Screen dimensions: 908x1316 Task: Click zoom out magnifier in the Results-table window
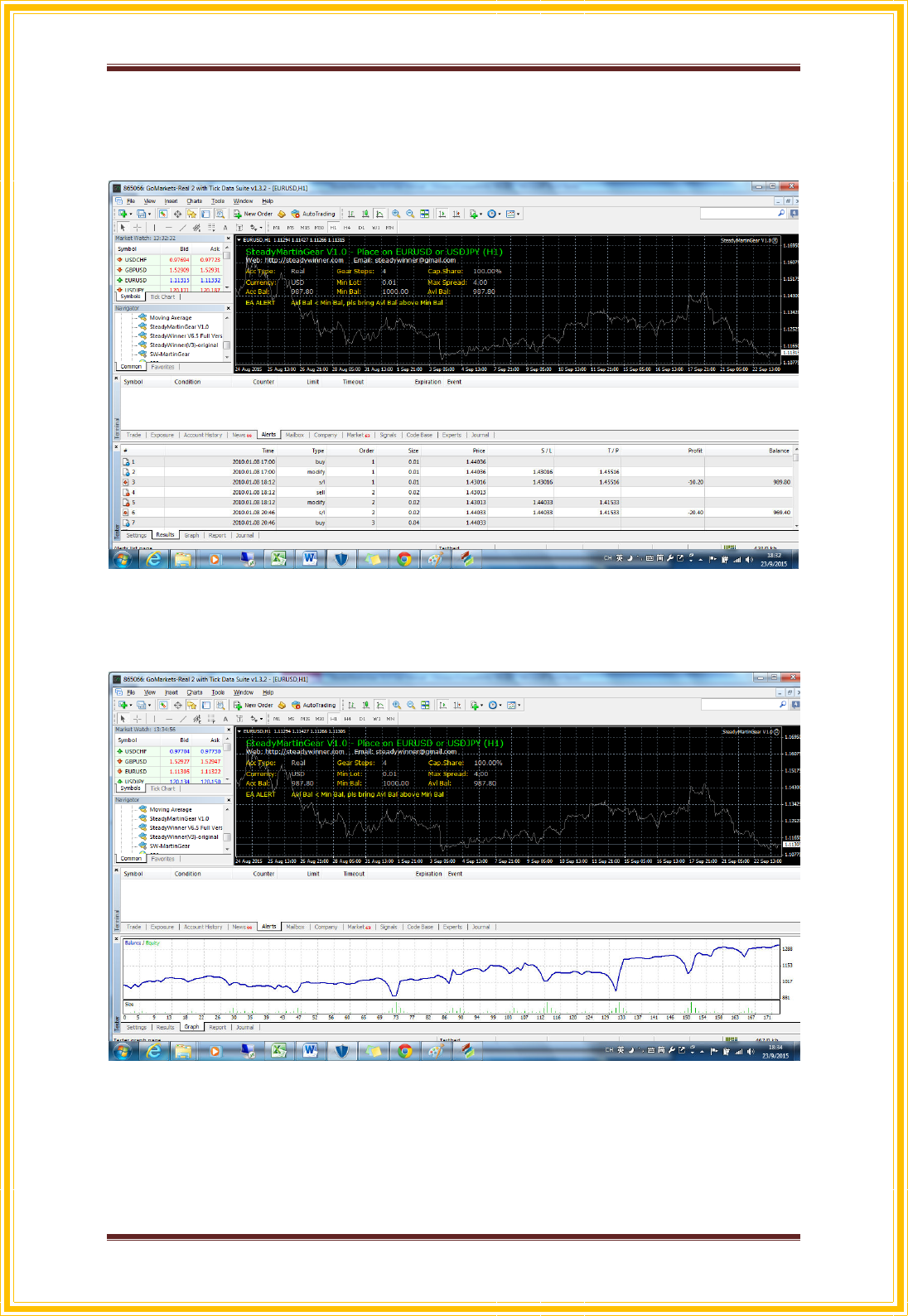coord(410,214)
